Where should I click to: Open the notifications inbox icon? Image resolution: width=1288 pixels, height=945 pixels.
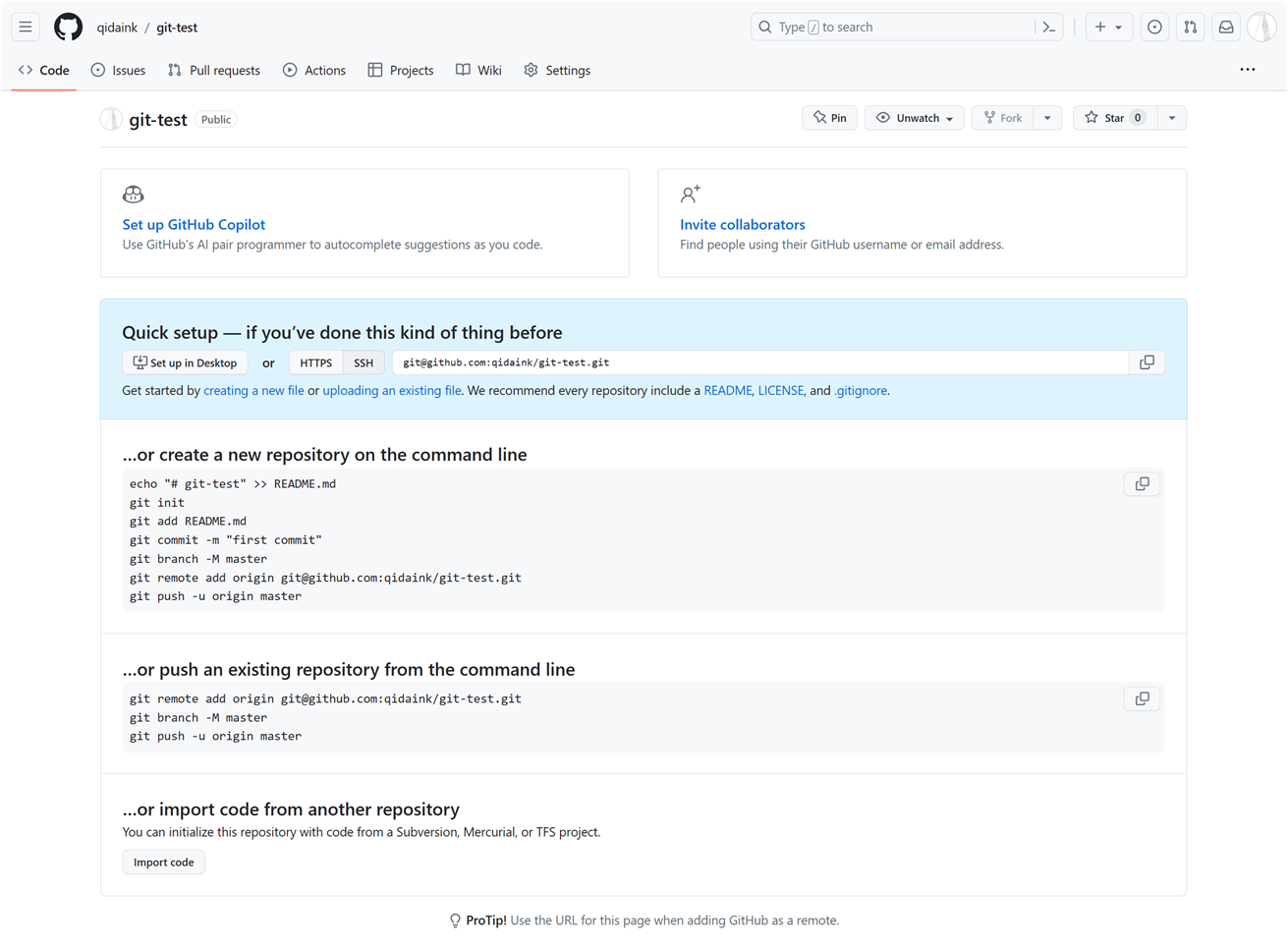(1225, 28)
